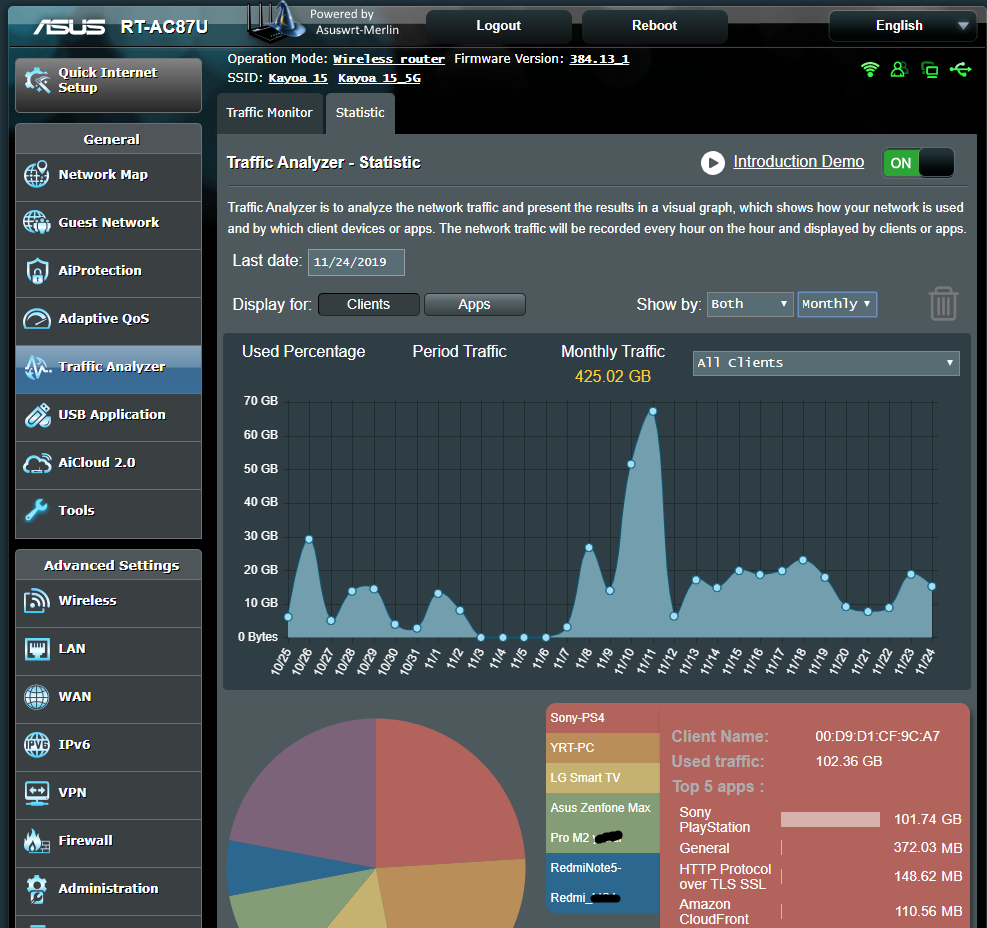Open the Monthly period dropdown
Image resolution: width=987 pixels, height=928 pixels.
837,304
